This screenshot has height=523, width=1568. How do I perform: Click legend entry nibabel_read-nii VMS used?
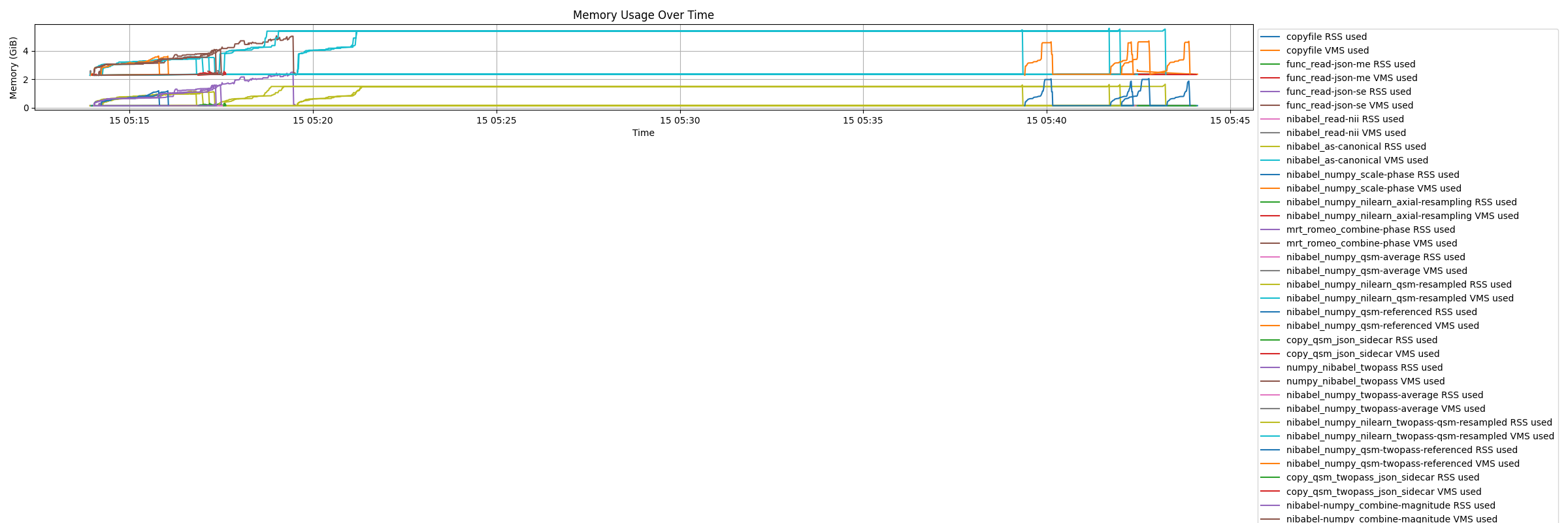[x=1333, y=133]
